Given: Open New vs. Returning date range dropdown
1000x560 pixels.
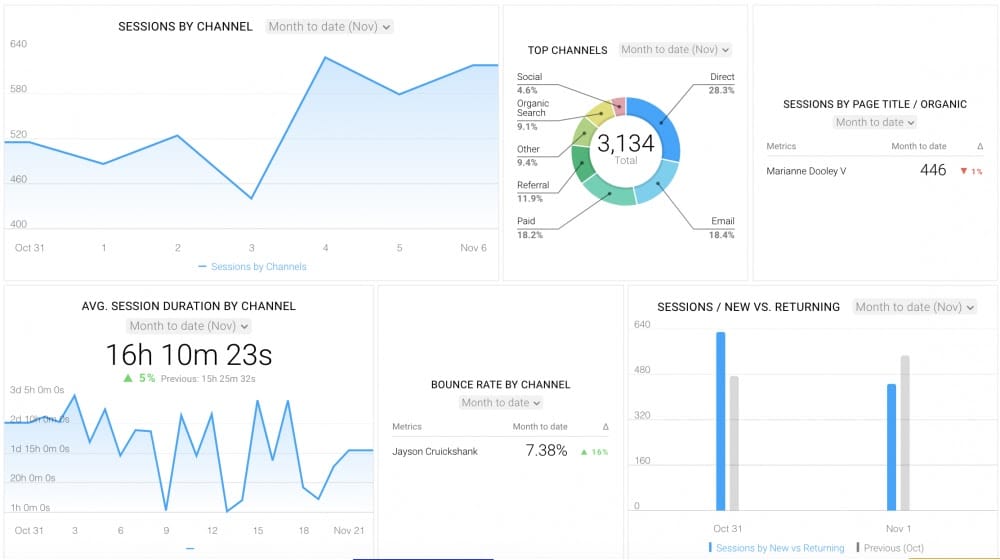Looking at the screenshot, I should coord(915,307).
